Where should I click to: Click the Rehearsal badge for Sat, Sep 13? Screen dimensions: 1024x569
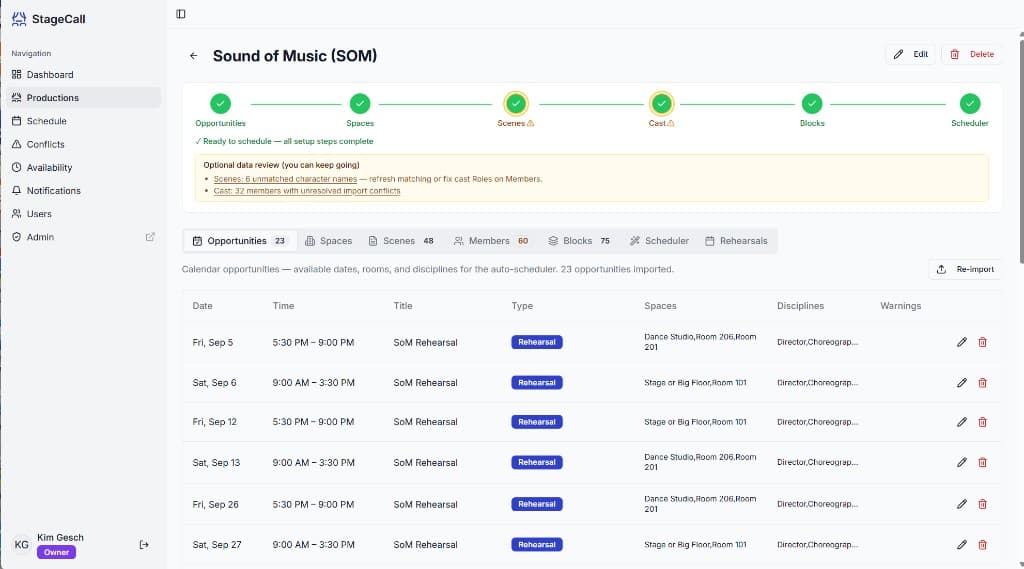click(x=537, y=463)
